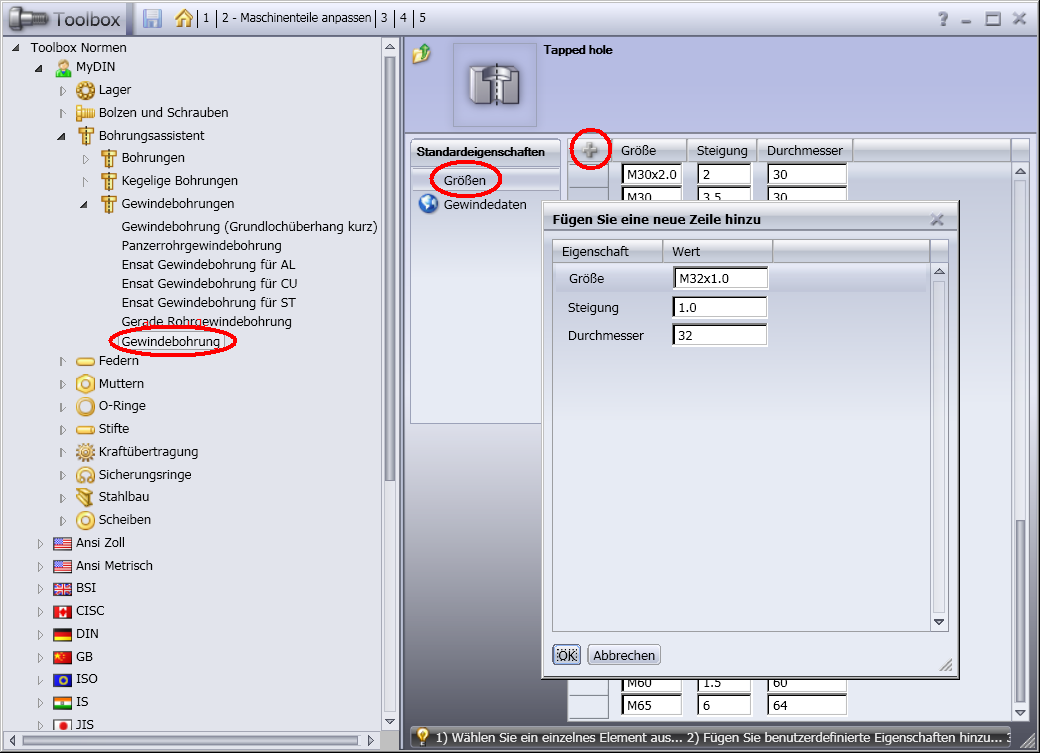Click the save disk icon in toolbar

coord(153,18)
